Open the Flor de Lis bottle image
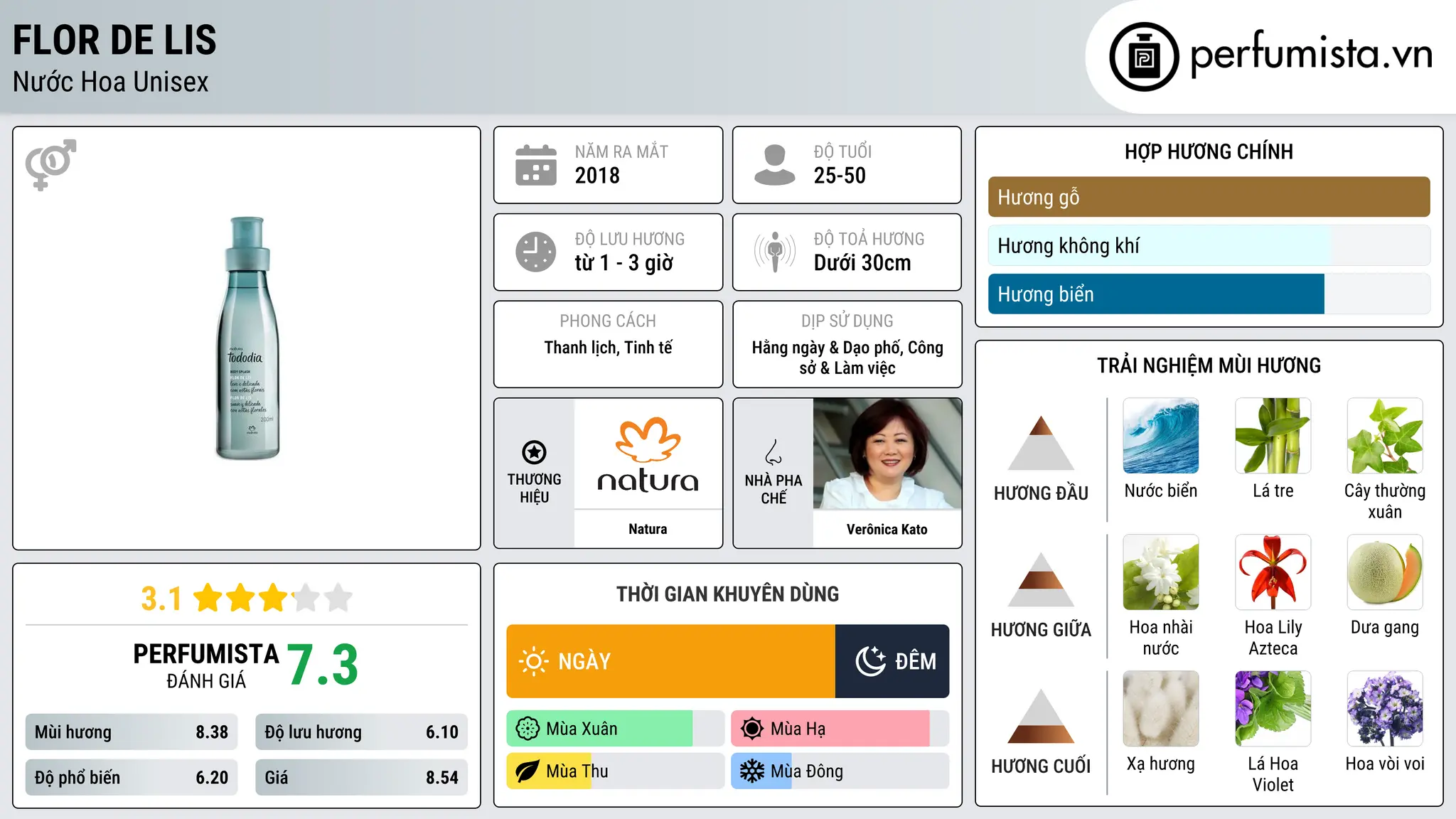1456x819 pixels. pos(247,338)
